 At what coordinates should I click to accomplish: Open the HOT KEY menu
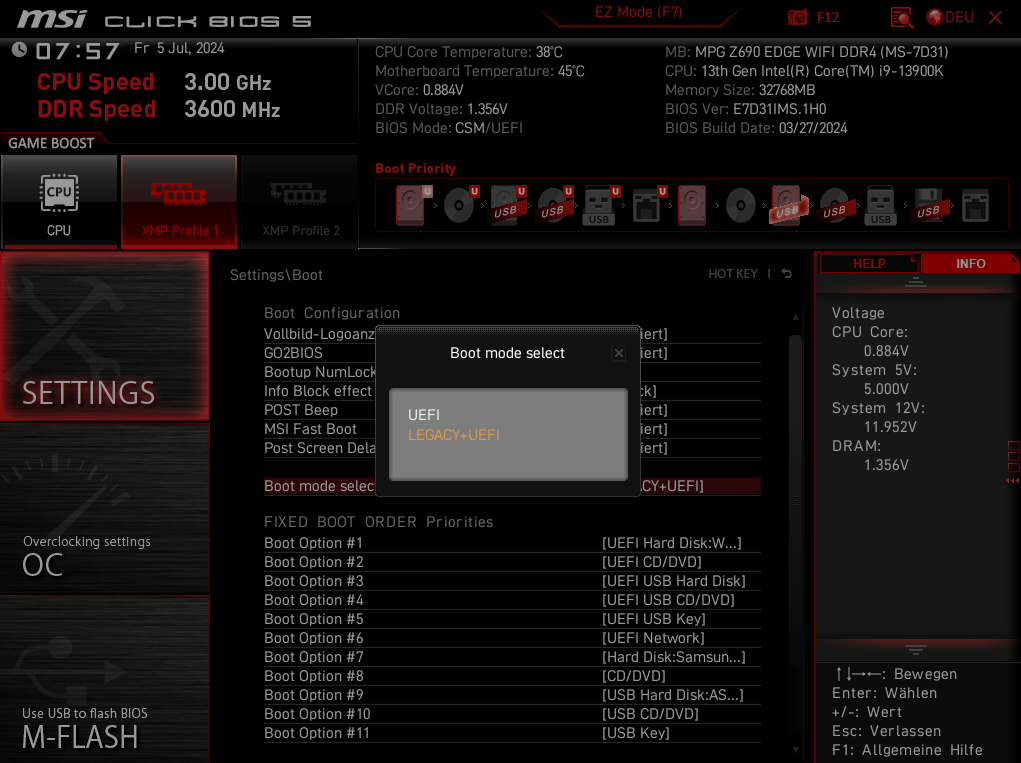click(x=733, y=274)
